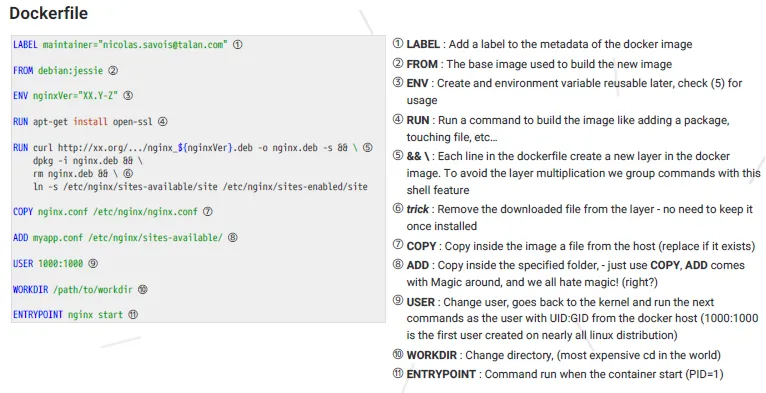Click callout marker 8 after sites-available path

233,238
